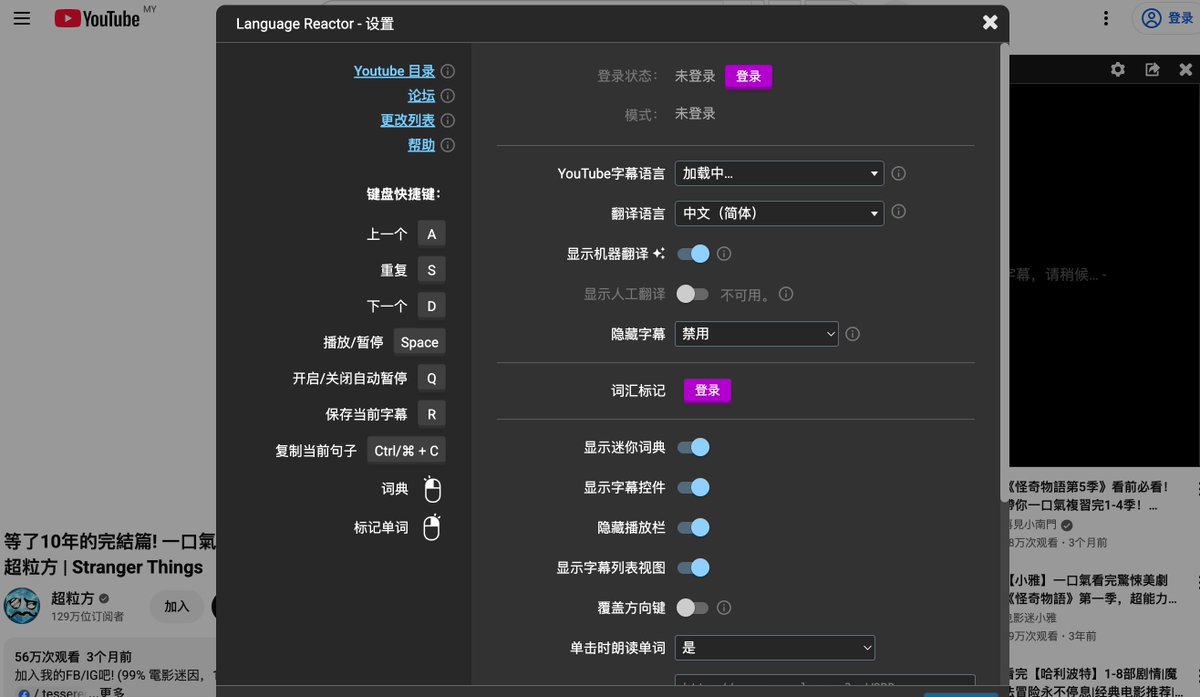Close the Language Reactor settings dialog
Viewport: 1200px width, 697px height.
[989, 22]
